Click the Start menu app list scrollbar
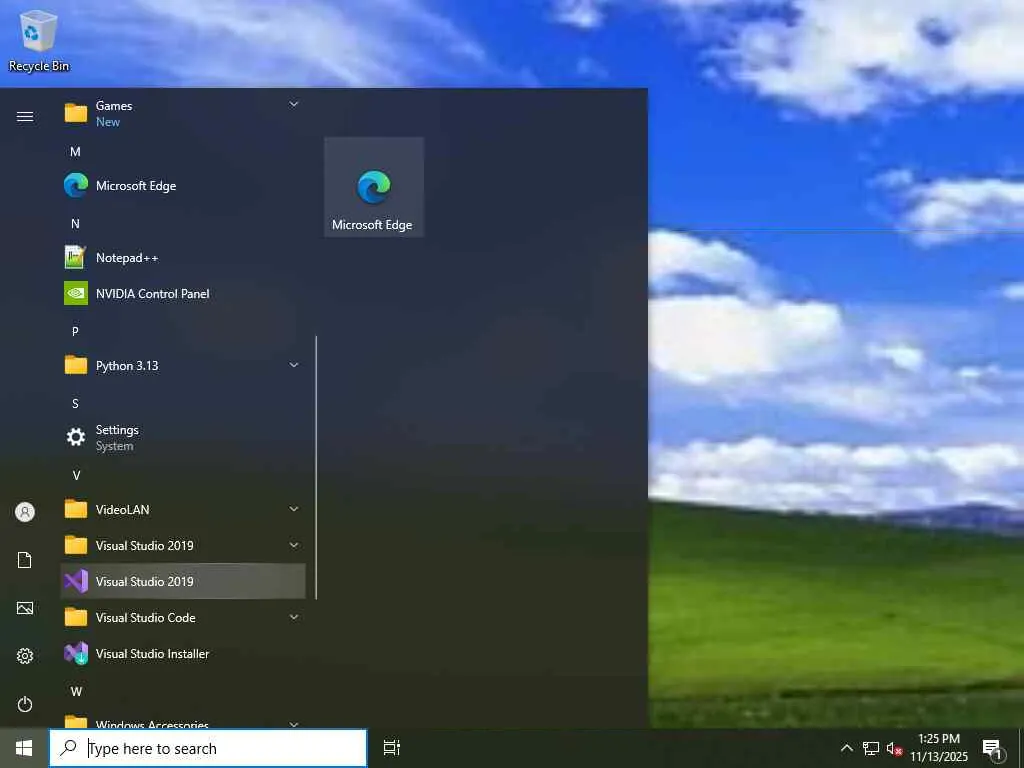Viewport: 1024px width, 768px height. 316,467
